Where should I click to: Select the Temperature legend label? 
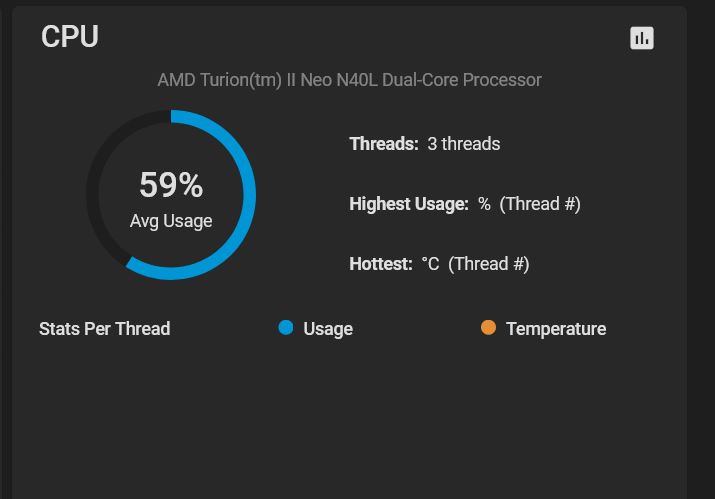tap(556, 329)
